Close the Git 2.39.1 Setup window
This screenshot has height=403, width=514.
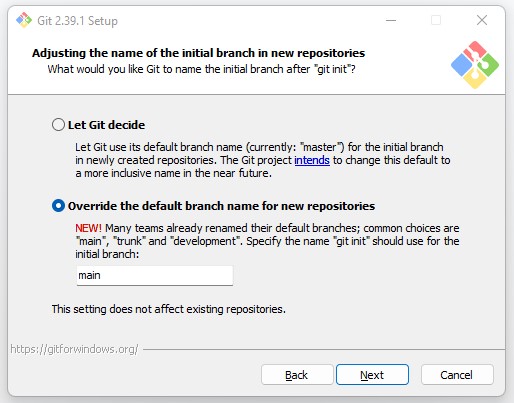[482, 20]
